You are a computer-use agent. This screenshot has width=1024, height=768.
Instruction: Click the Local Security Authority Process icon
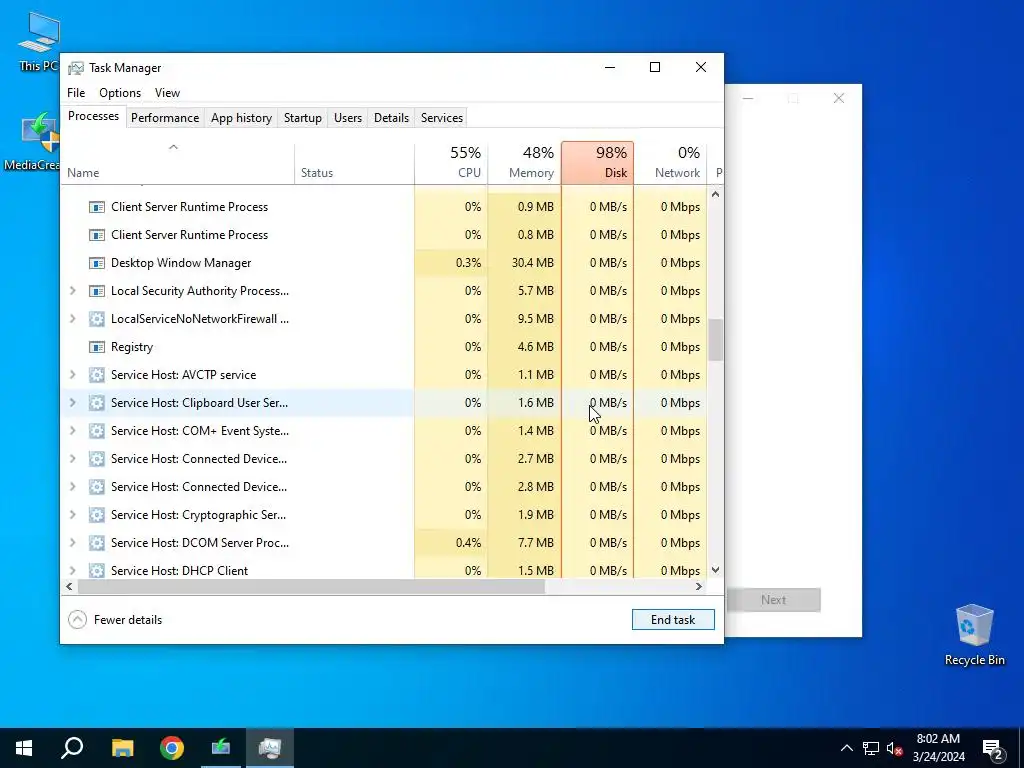[97, 291]
